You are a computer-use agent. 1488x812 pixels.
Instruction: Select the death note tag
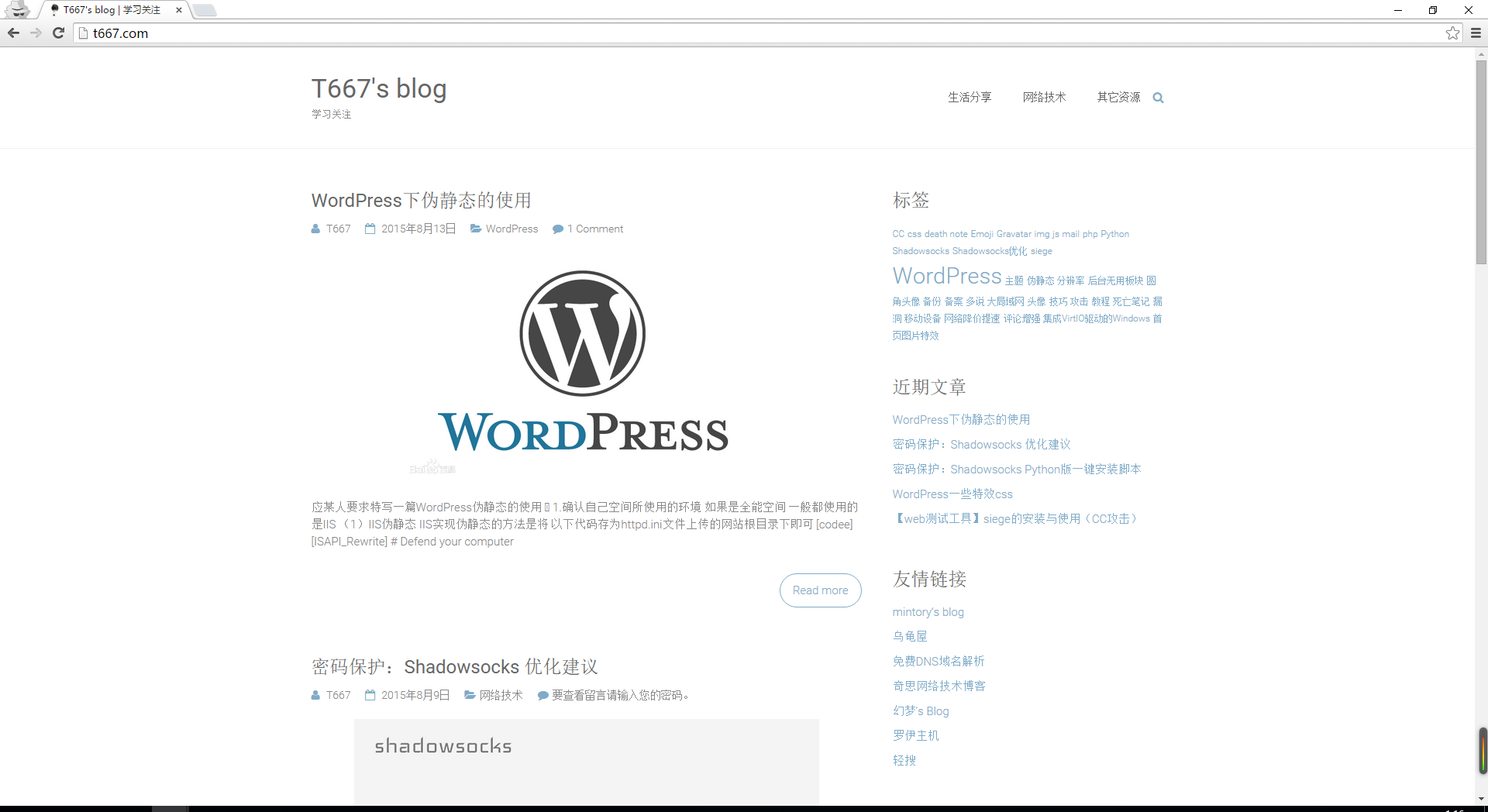click(945, 234)
